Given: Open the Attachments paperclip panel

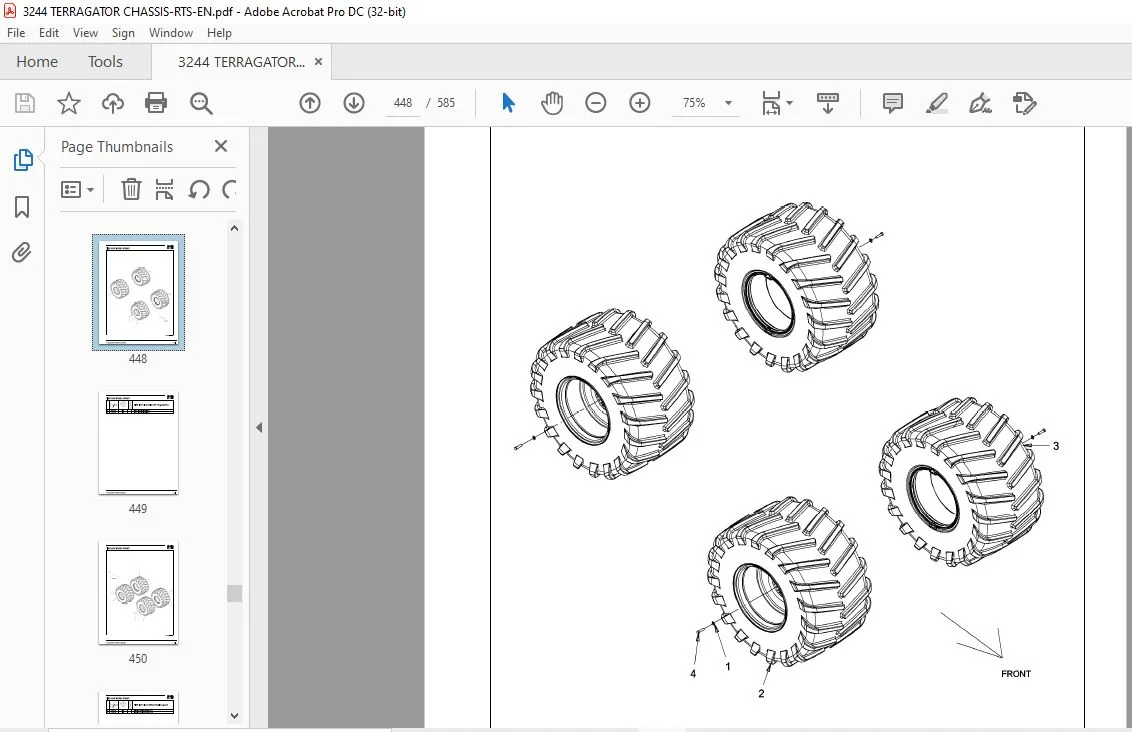Looking at the screenshot, I should [x=22, y=253].
